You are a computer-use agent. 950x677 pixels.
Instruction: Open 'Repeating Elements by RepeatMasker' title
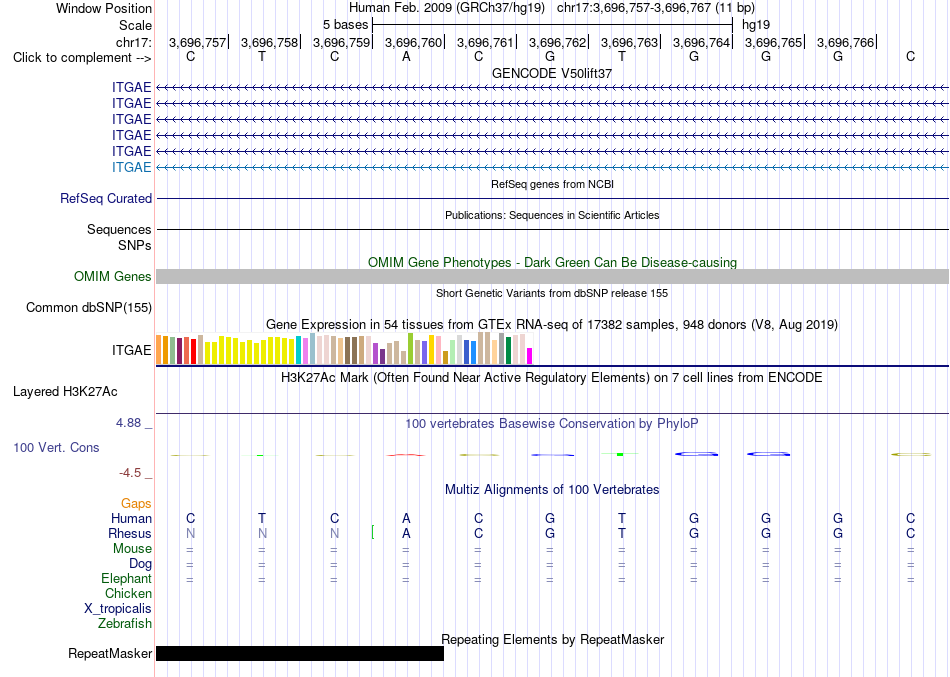click(x=553, y=640)
